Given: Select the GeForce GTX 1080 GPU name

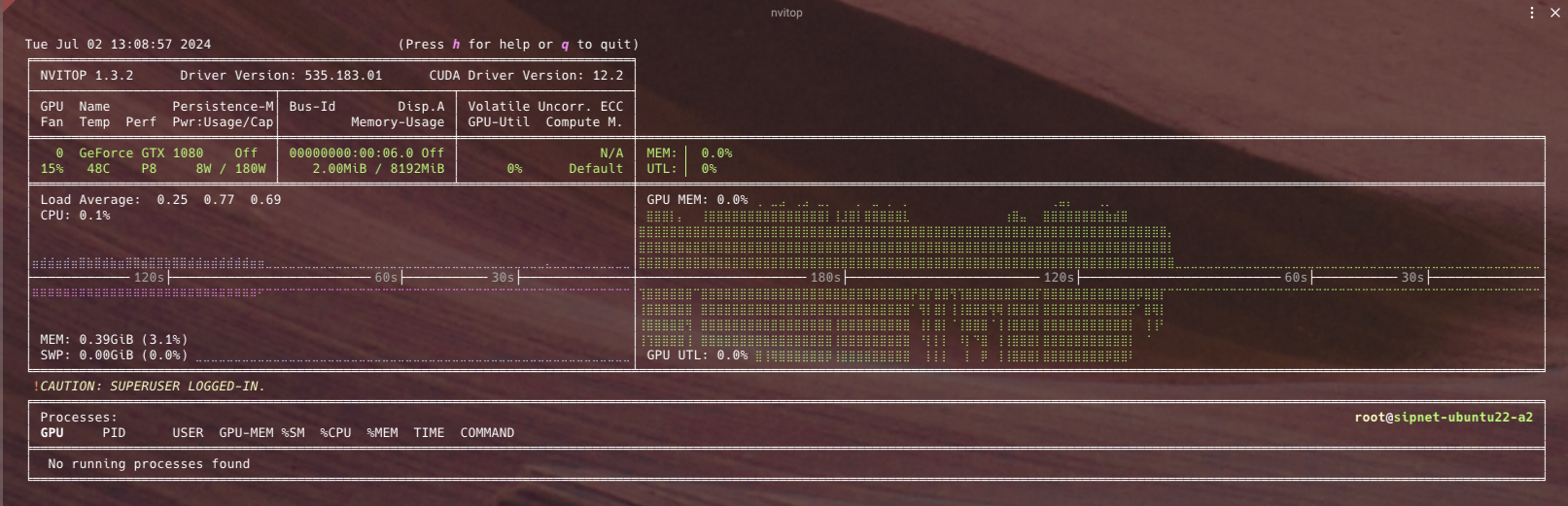Looking at the screenshot, I should pyautogui.click(x=141, y=153).
